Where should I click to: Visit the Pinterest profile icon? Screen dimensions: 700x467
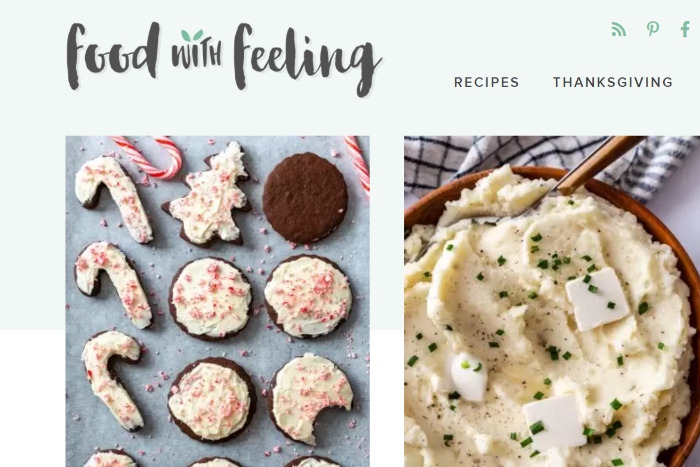(x=653, y=29)
